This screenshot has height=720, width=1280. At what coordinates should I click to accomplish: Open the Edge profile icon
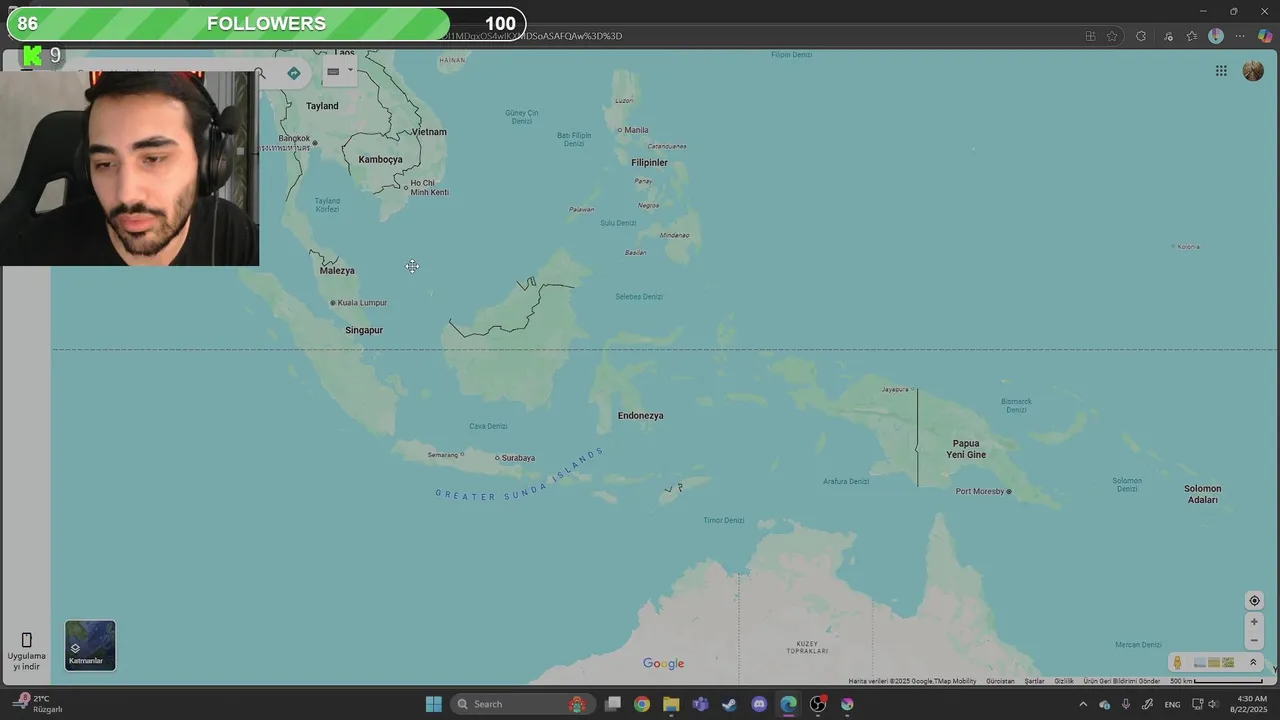click(1216, 36)
